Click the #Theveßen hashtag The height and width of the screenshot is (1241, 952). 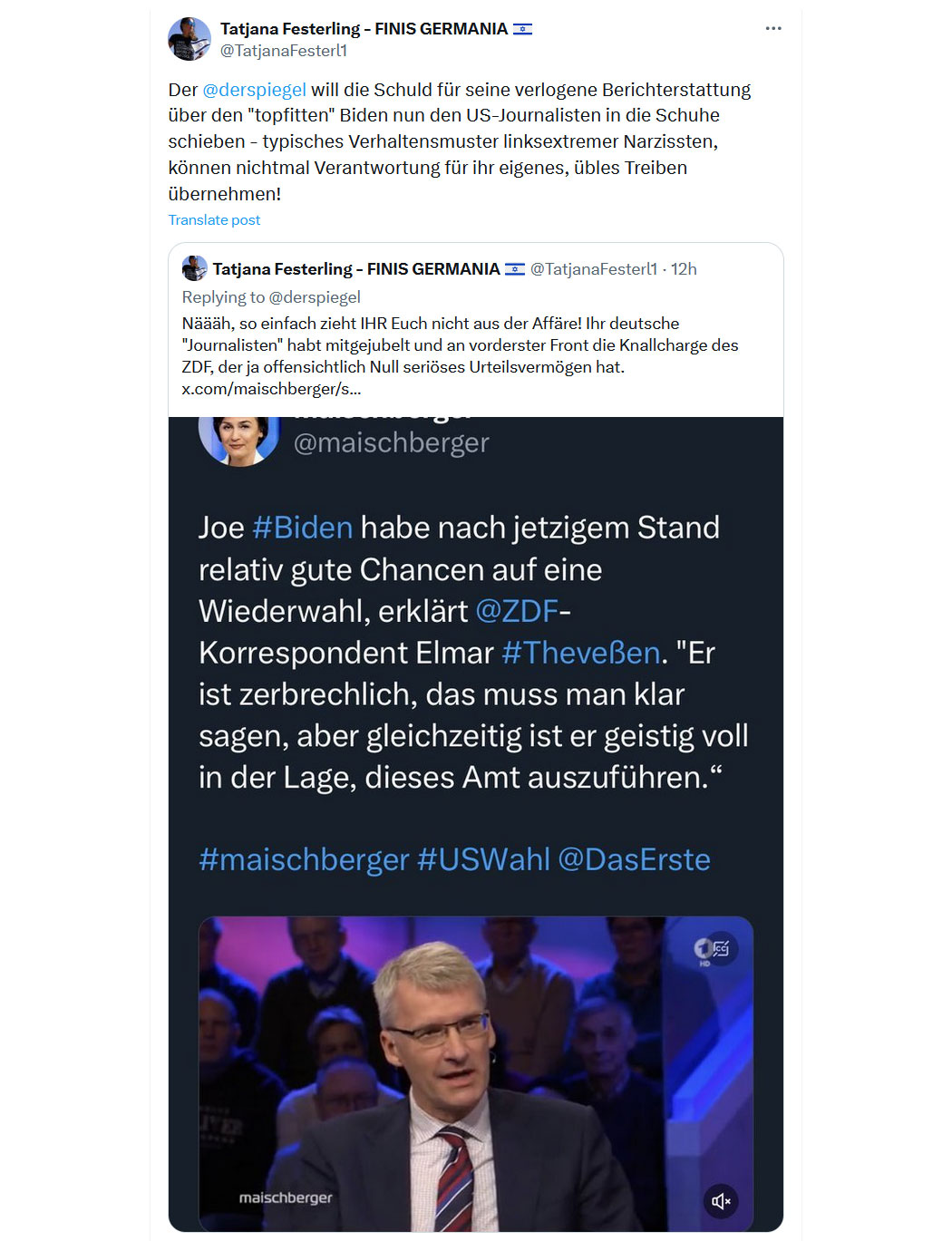(580, 653)
